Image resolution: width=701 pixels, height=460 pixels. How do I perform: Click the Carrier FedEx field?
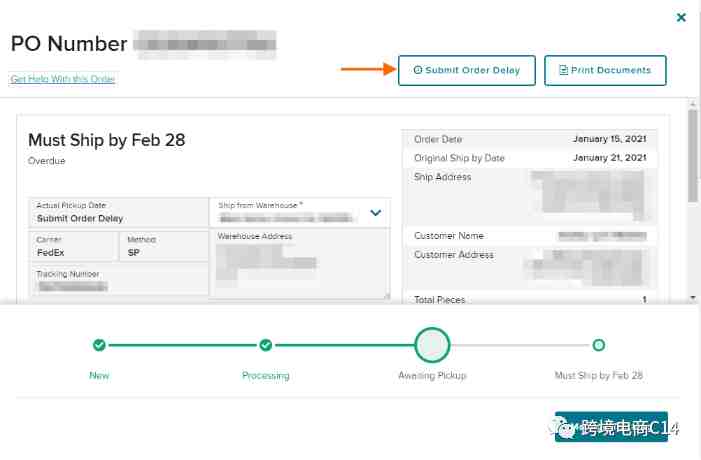(x=73, y=247)
